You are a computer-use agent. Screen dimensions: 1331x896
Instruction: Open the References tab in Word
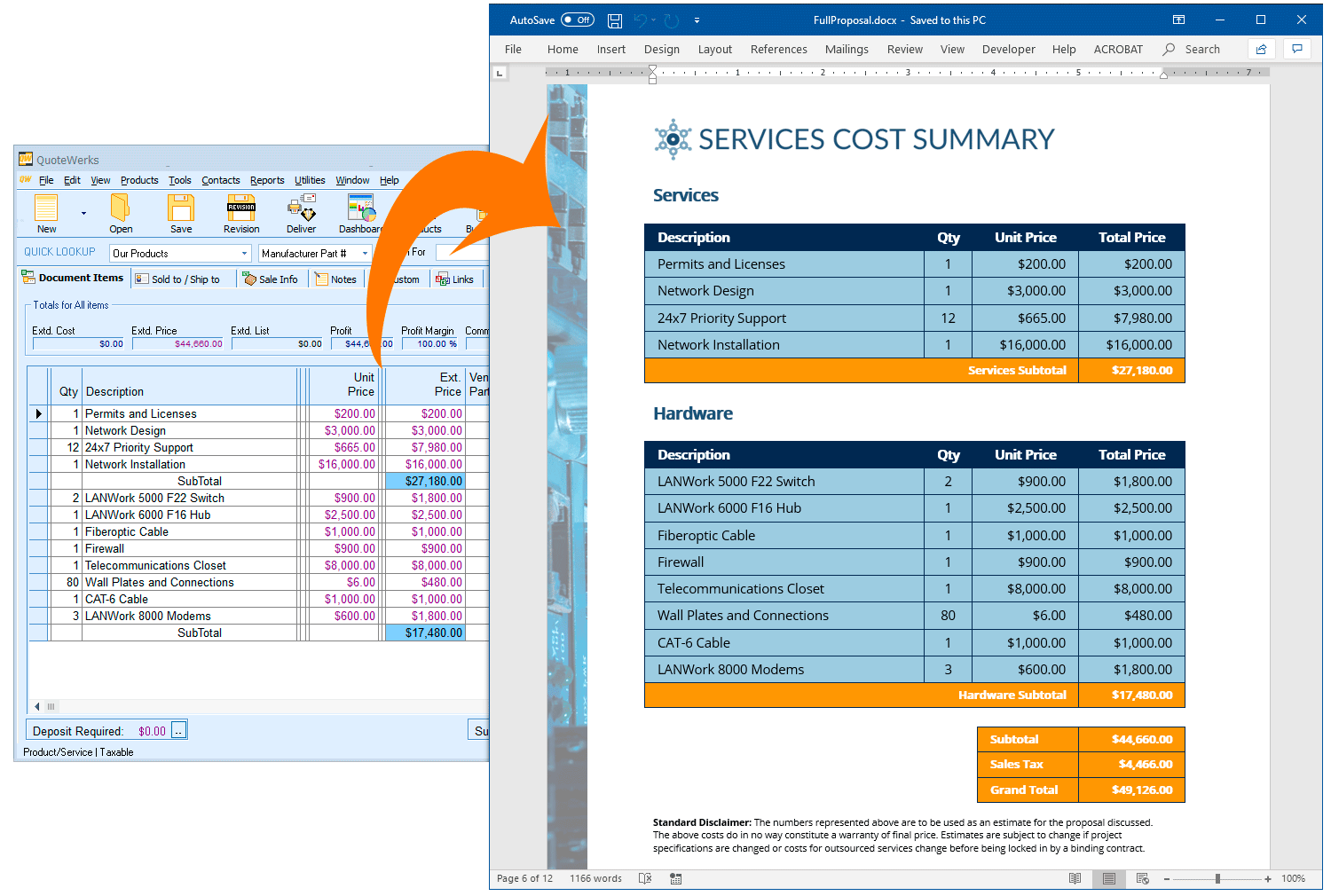tap(778, 50)
